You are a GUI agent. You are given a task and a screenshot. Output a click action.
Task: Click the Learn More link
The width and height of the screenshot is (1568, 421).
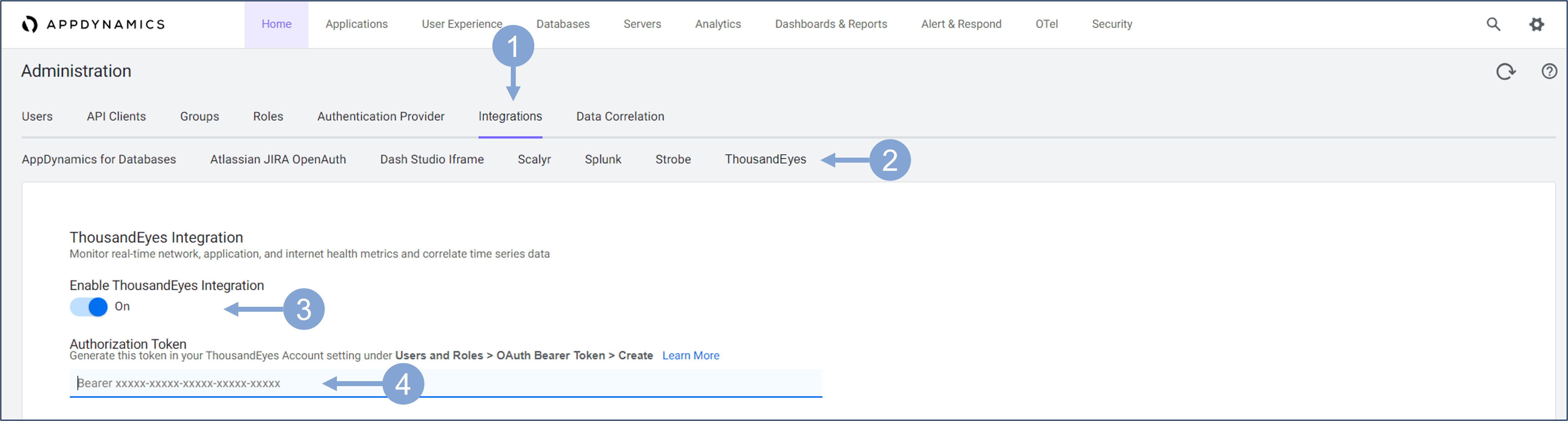coord(690,356)
